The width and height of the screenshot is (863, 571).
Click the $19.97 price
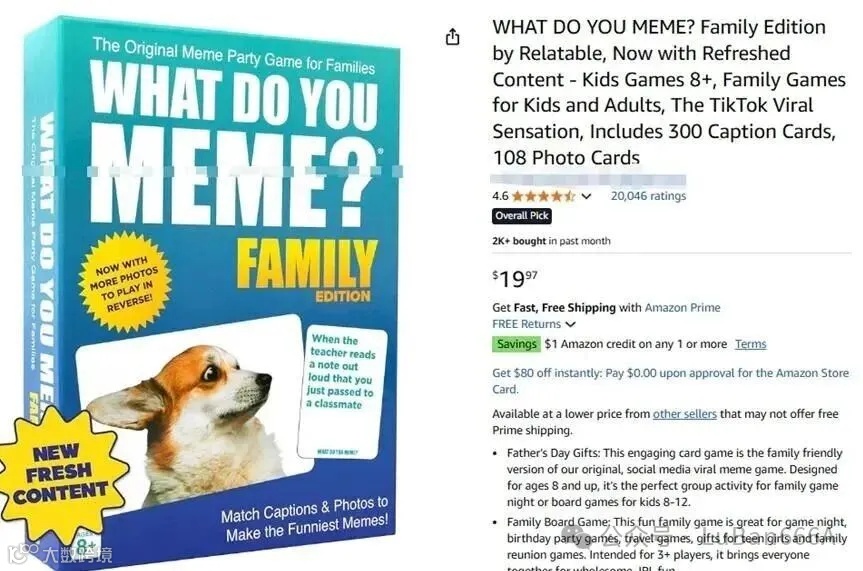pos(515,279)
